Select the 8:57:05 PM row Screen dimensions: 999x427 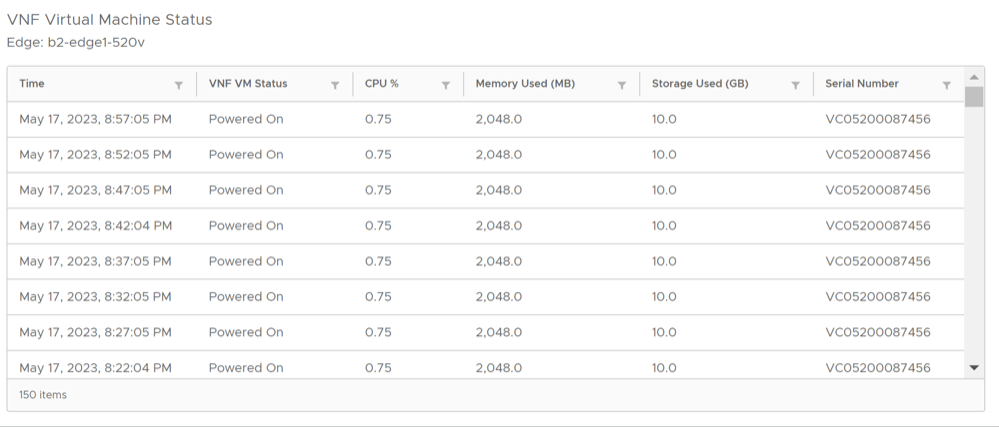95,119
